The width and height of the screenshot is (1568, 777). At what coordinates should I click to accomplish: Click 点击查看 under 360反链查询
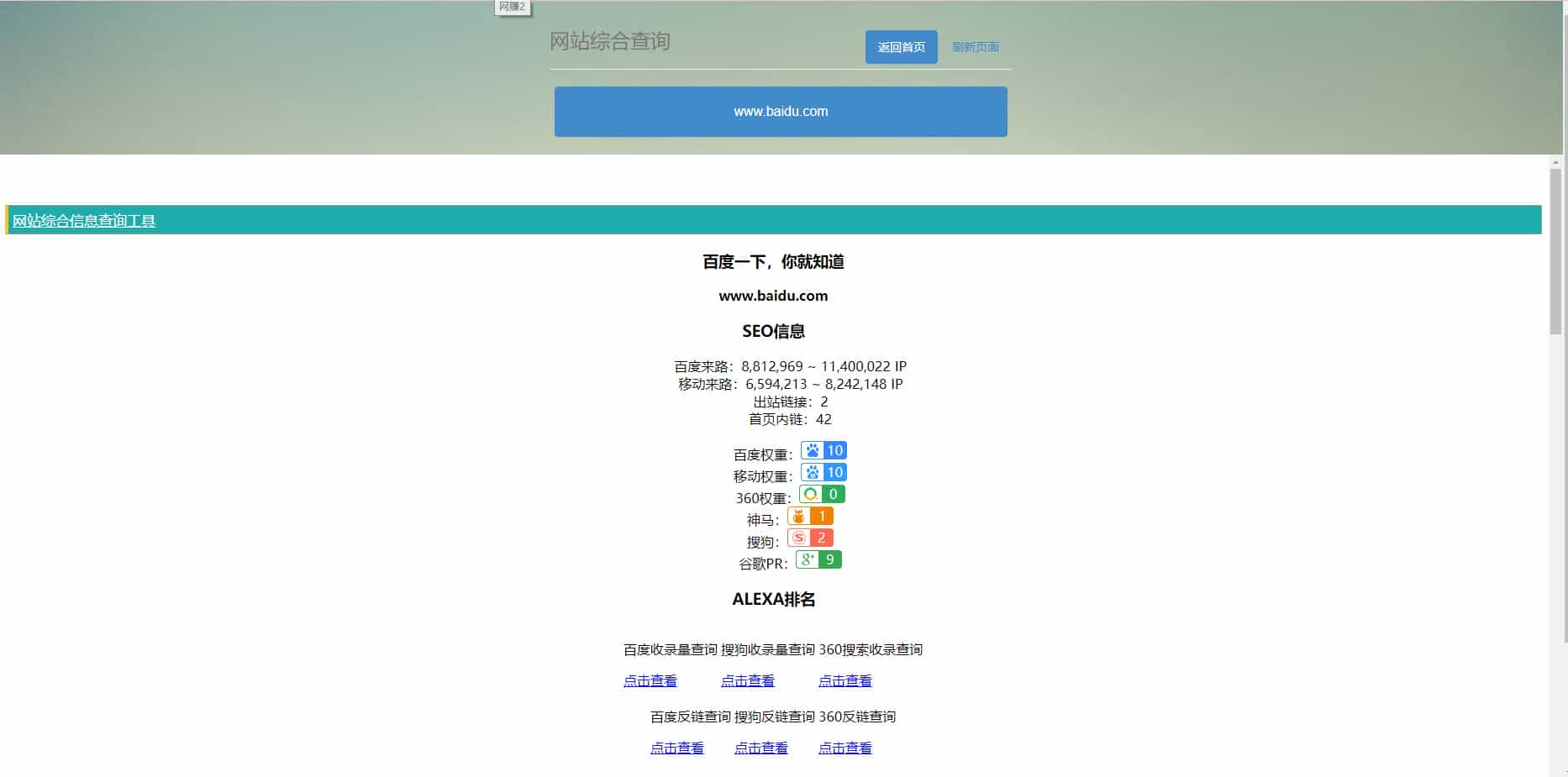845,748
